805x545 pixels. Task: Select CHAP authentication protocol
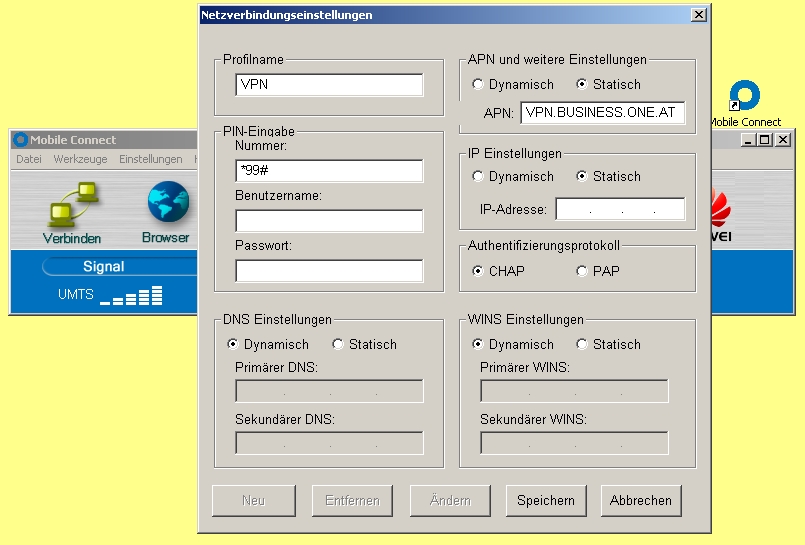[478, 271]
